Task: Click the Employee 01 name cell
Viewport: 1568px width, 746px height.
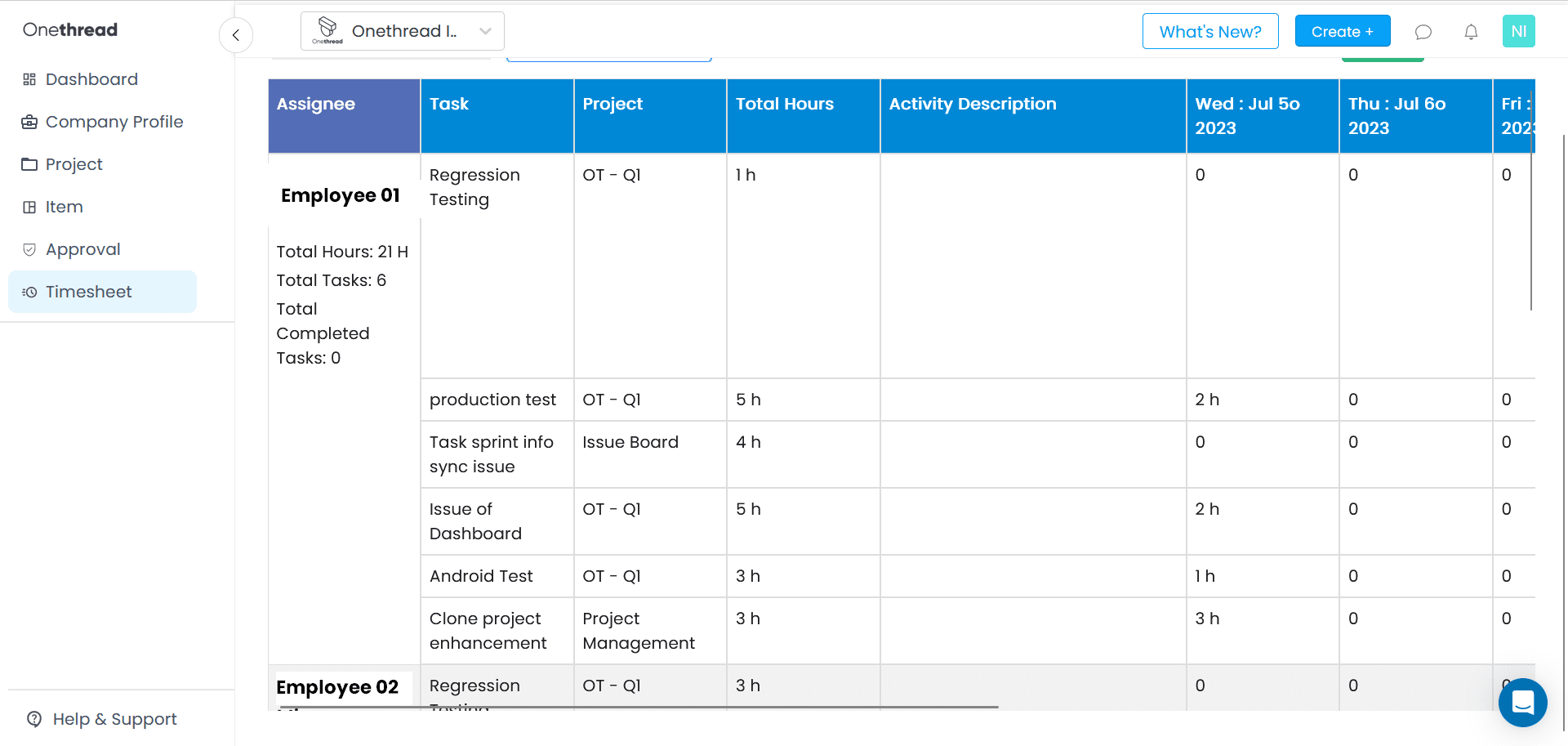Action: 340,195
